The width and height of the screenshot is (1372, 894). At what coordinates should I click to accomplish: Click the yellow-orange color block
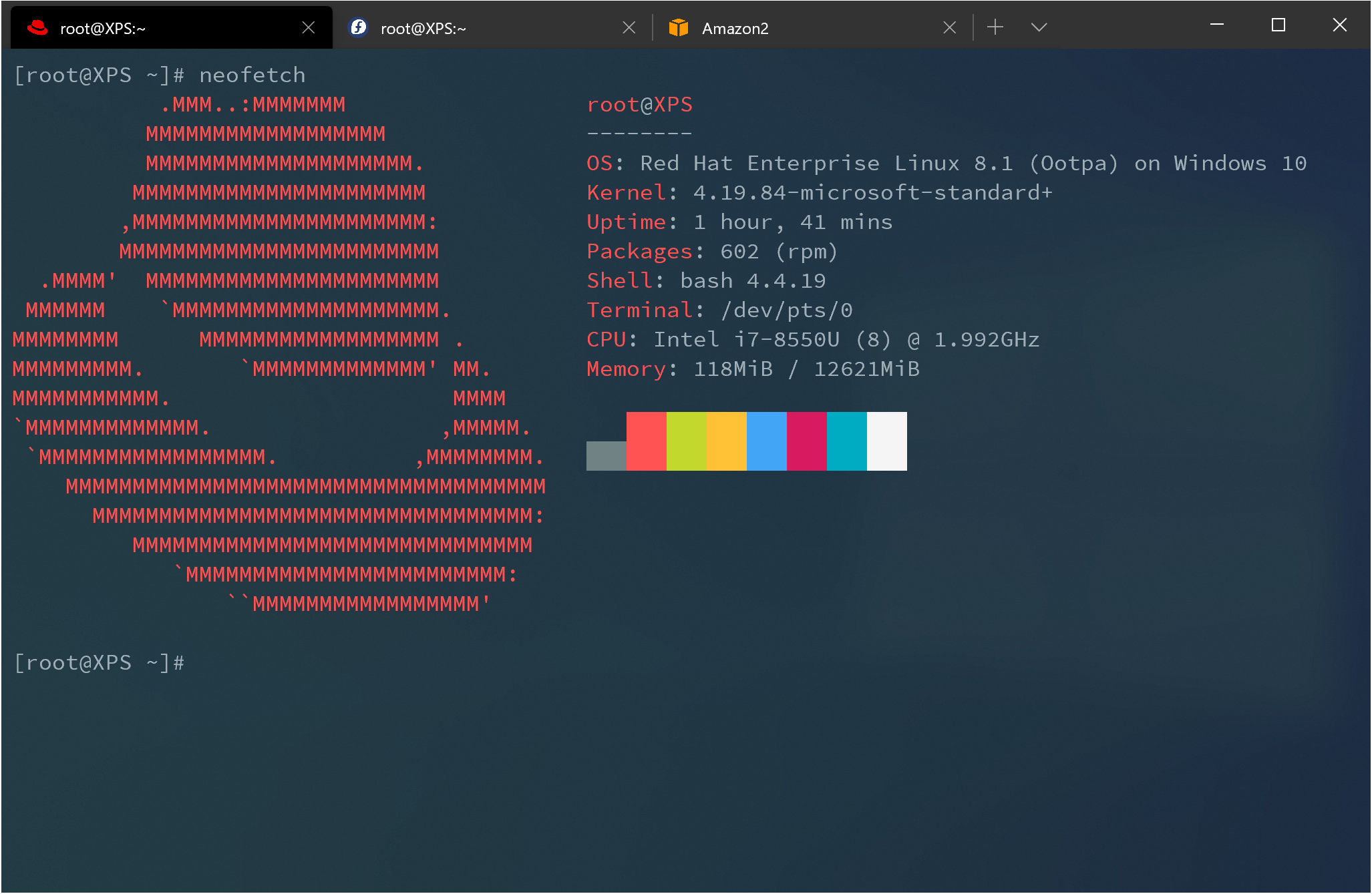tap(726, 441)
